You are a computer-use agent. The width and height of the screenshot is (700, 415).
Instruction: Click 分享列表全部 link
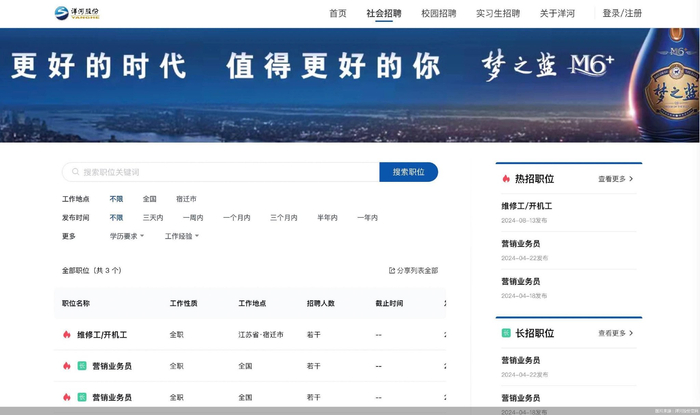(413, 270)
